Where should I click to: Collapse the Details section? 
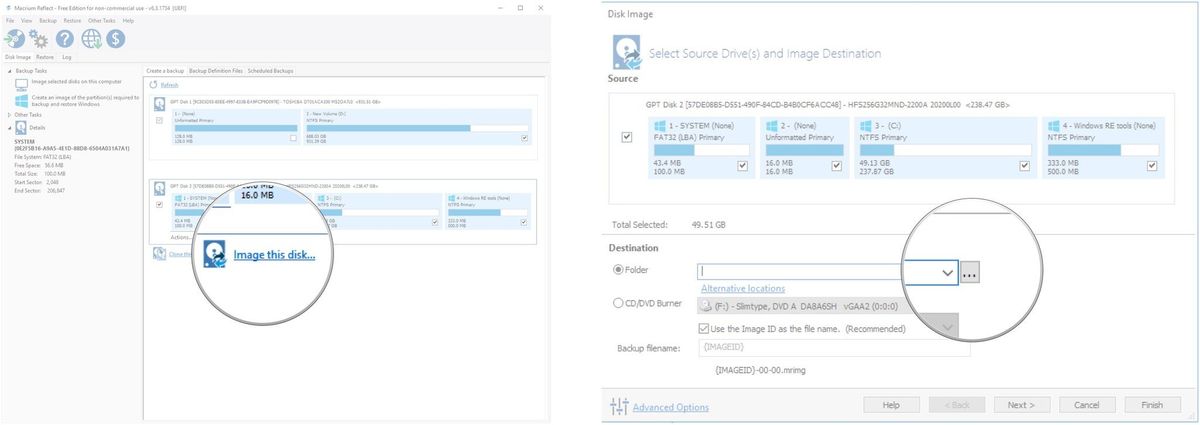(x=9, y=128)
